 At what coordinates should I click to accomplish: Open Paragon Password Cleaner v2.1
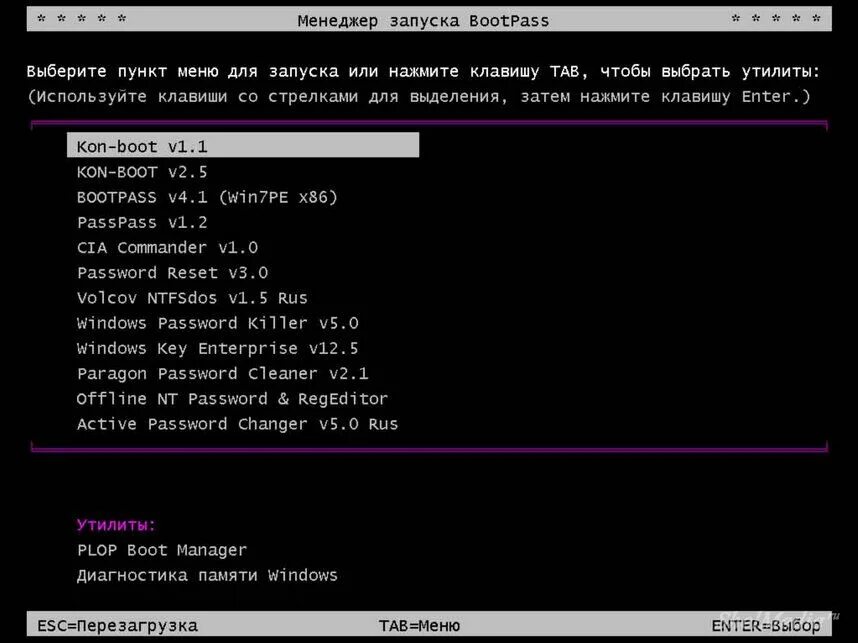[x=223, y=373]
